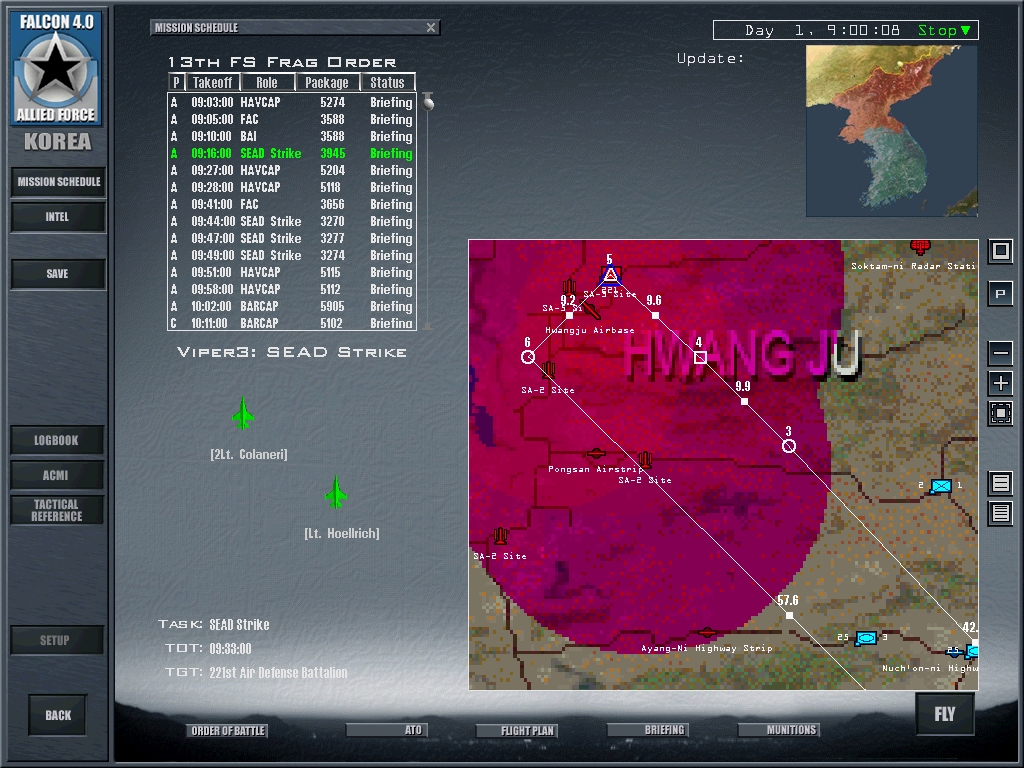Click the Back button
Viewport: 1024px width, 768px height.
coord(58,715)
